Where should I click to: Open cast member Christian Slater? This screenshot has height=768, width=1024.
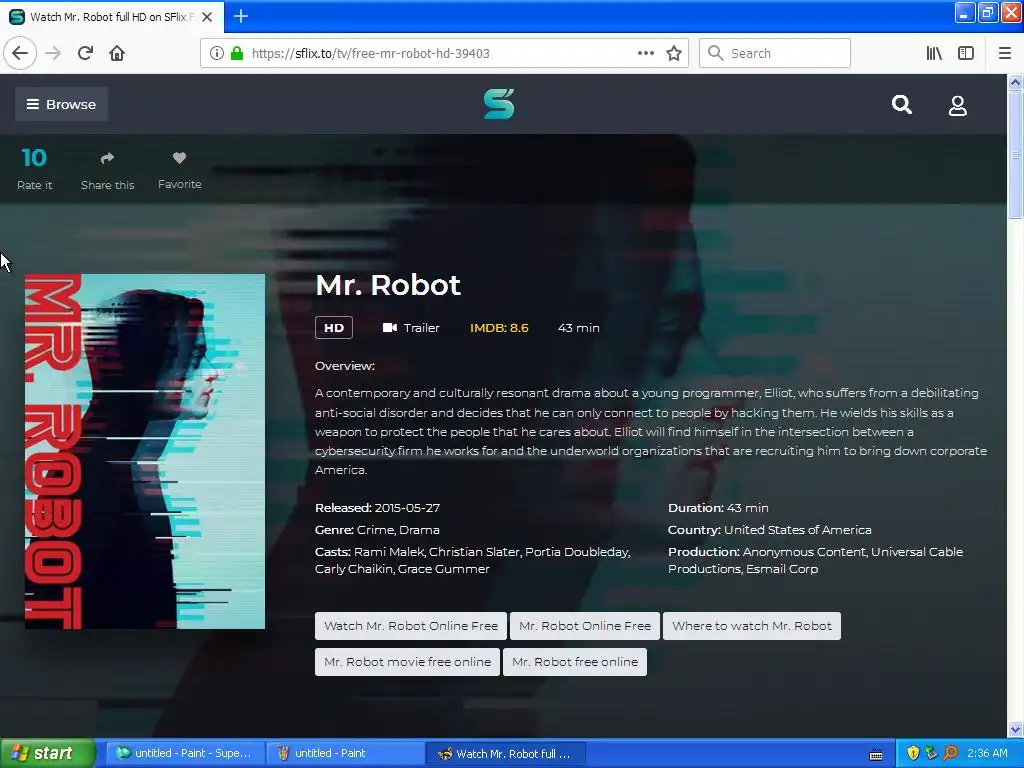click(475, 552)
